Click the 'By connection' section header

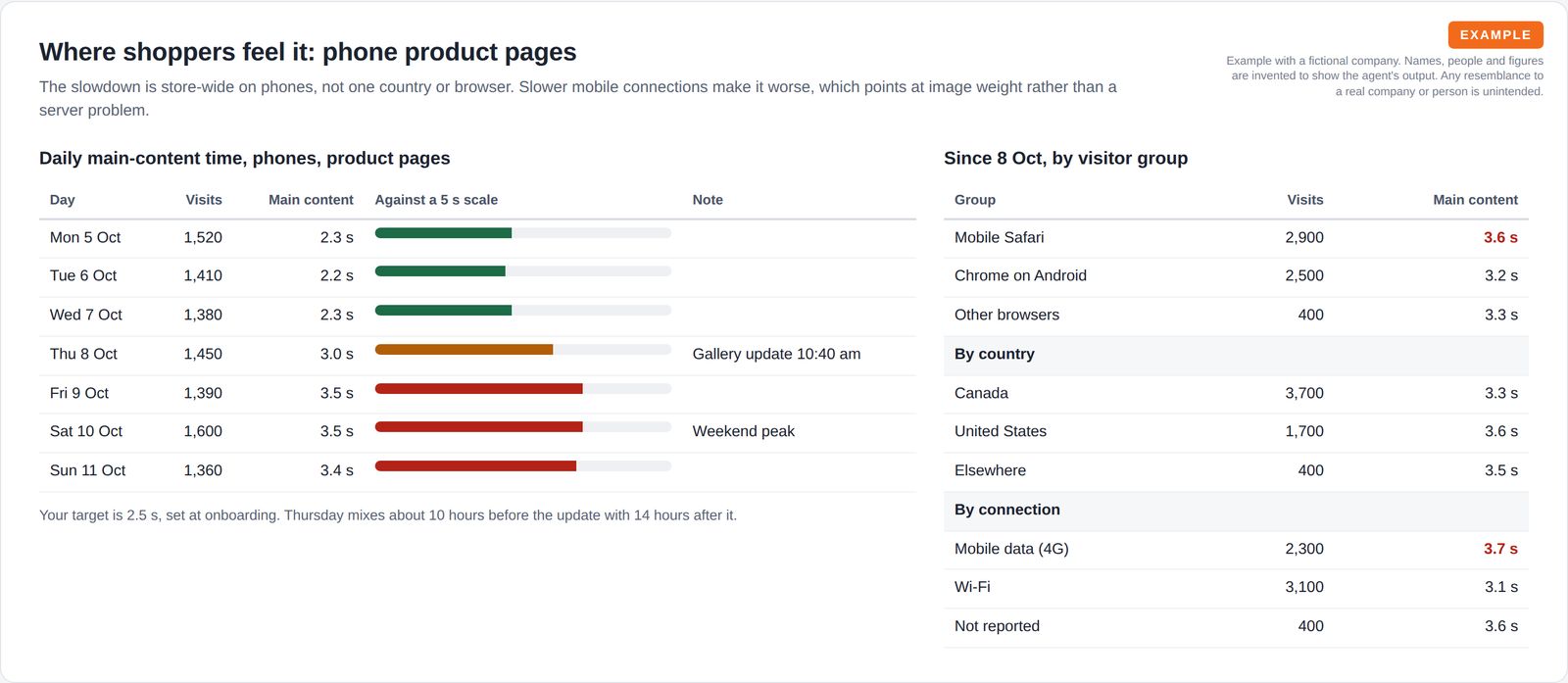1236,511
